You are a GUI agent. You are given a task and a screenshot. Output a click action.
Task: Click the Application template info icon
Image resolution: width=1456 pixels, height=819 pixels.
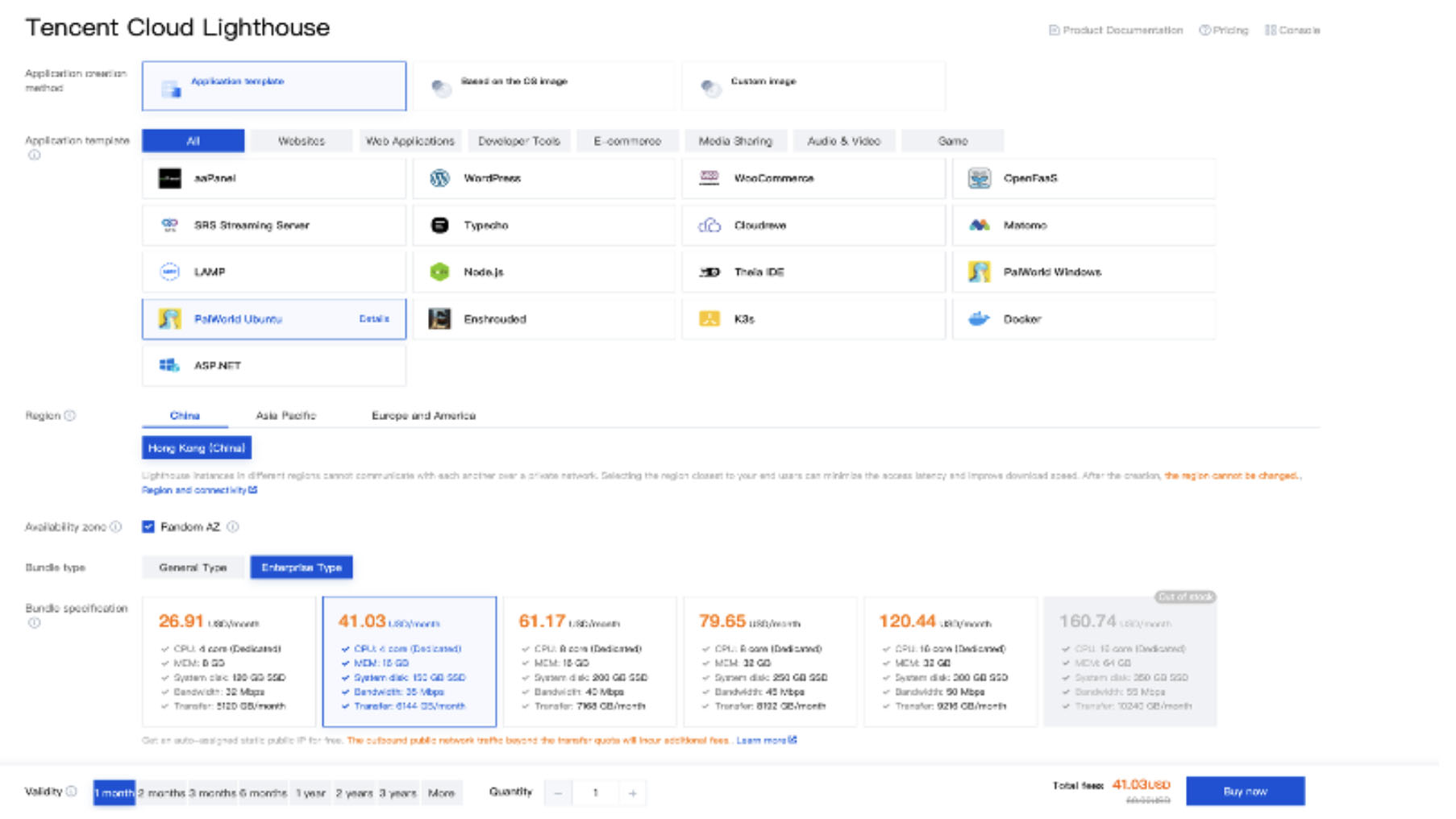[x=34, y=155]
